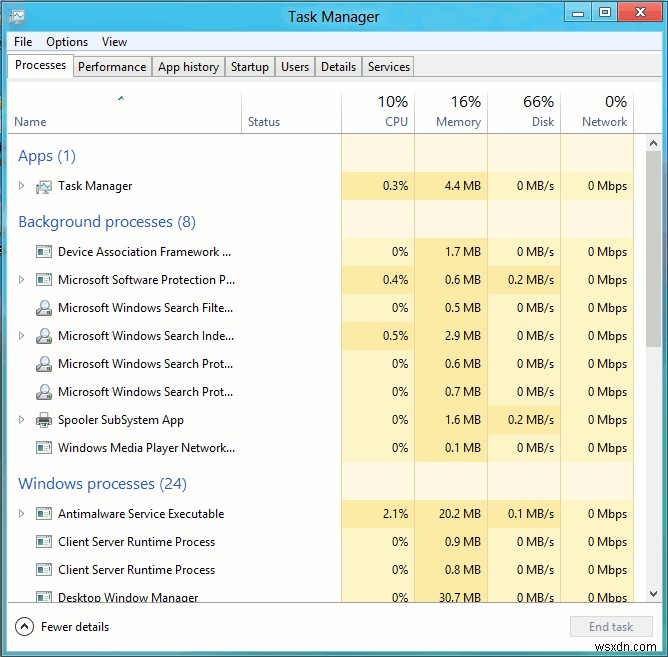Select the Client Server Runtime Process using 0.8 MB
The image size is (668, 657).
(136, 570)
